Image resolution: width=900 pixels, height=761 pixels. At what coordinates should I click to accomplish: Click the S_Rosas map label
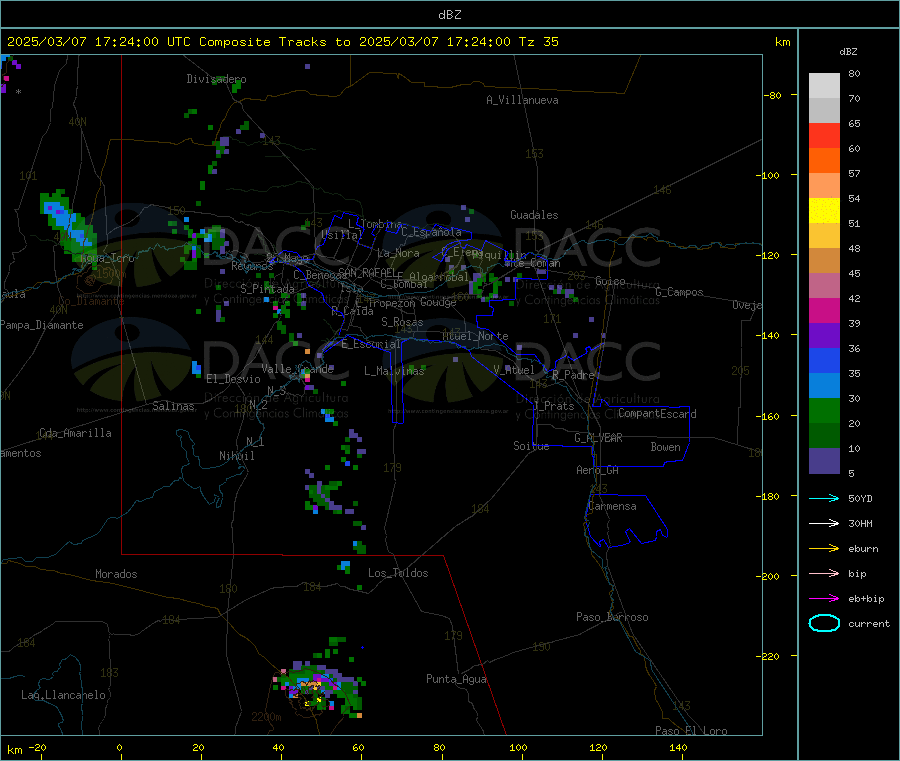point(402,322)
